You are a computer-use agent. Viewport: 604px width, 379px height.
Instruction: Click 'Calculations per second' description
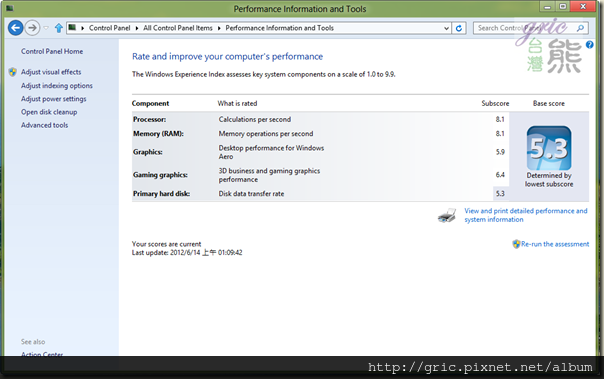click(255, 119)
